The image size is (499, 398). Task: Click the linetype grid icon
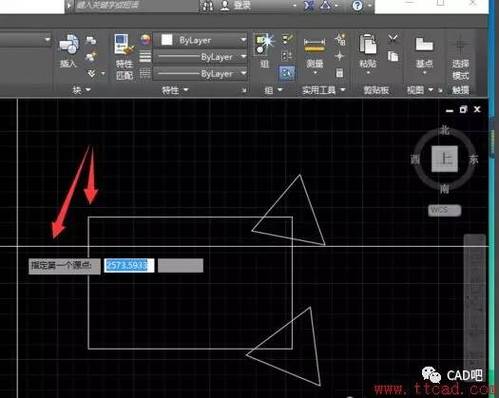pos(145,73)
